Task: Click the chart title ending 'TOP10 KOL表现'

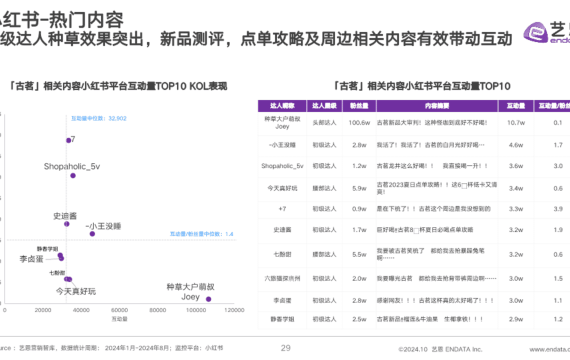Action: (118, 86)
